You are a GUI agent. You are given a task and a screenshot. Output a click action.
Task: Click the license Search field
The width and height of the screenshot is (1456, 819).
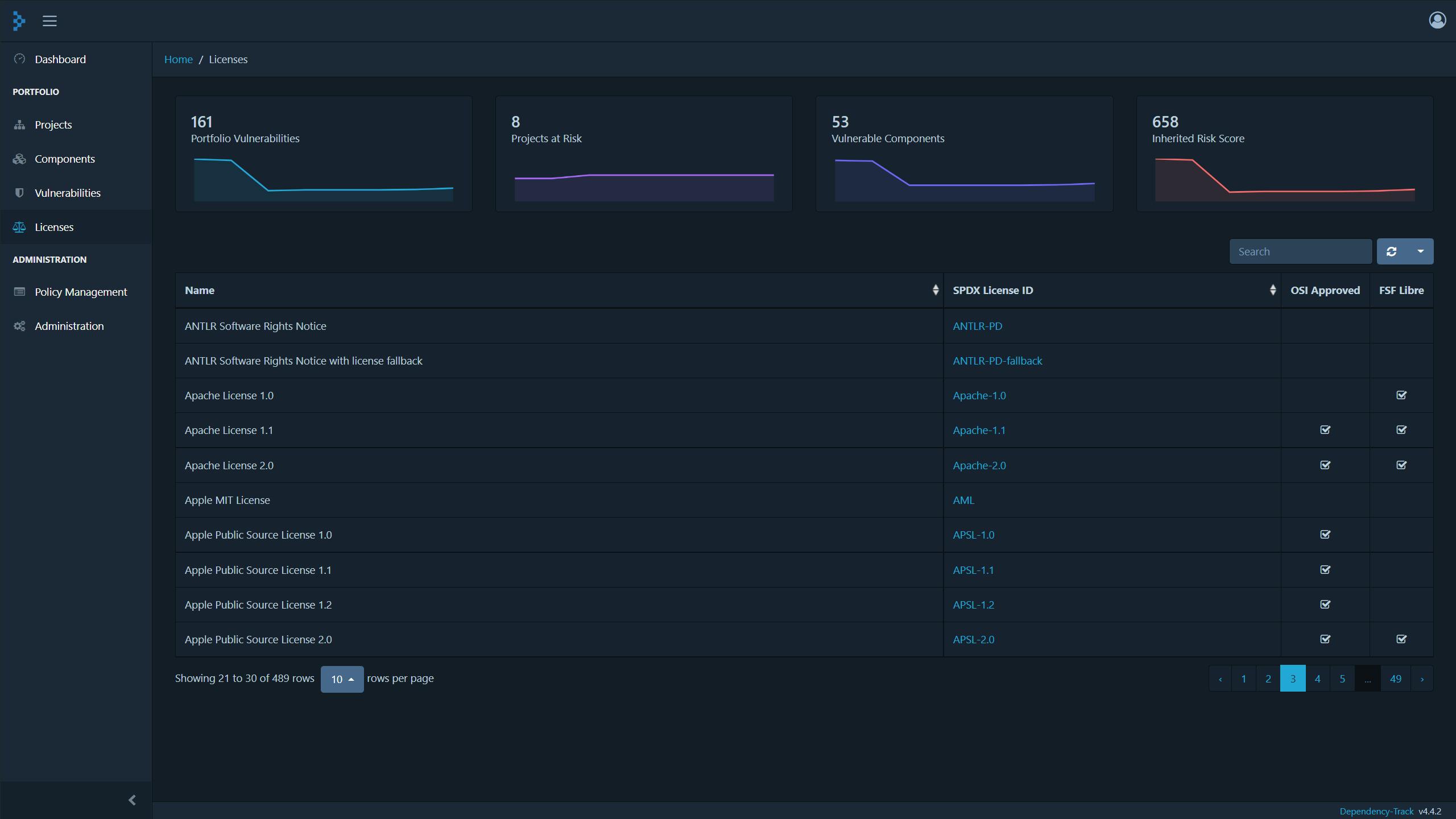pos(1300,251)
